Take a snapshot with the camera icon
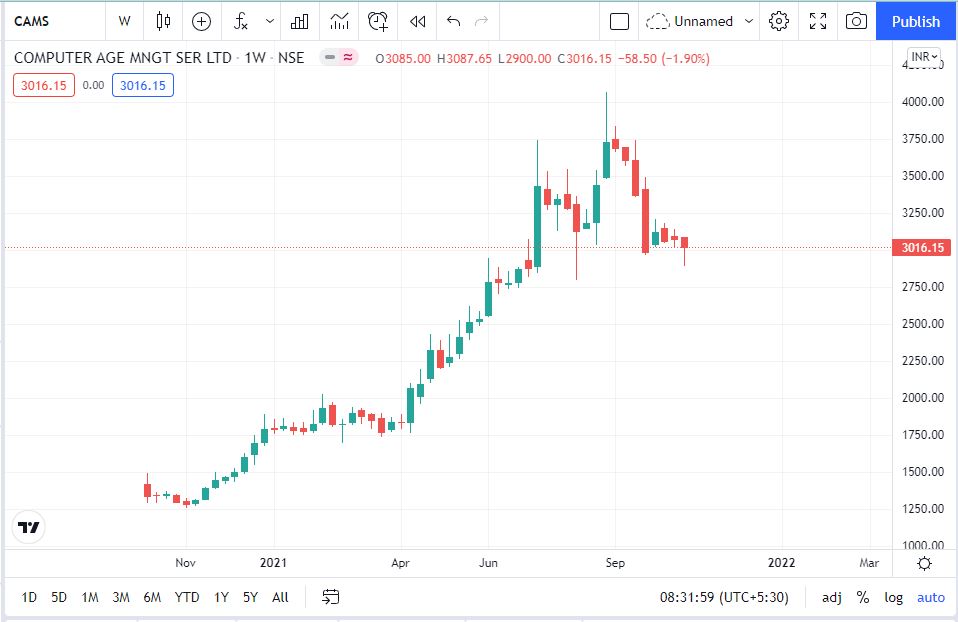Screen dimensions: 958x622 tap(855, 21)
